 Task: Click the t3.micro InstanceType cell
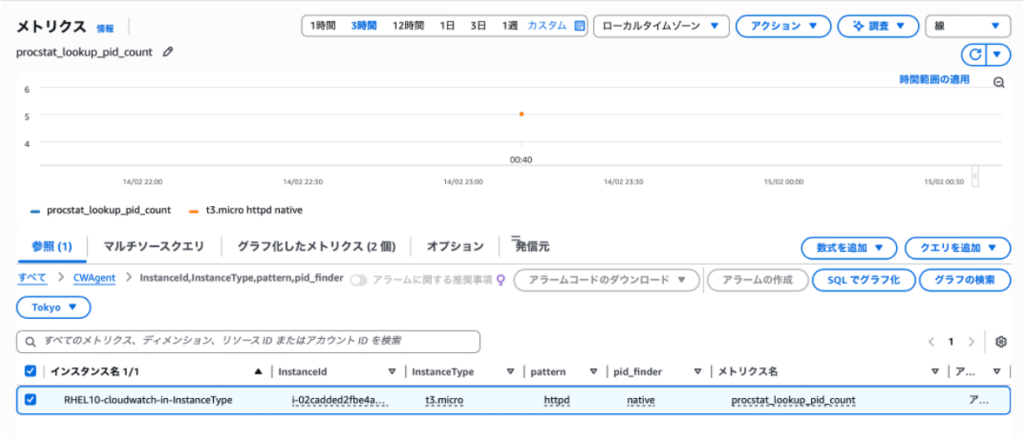tap(444, 400)
